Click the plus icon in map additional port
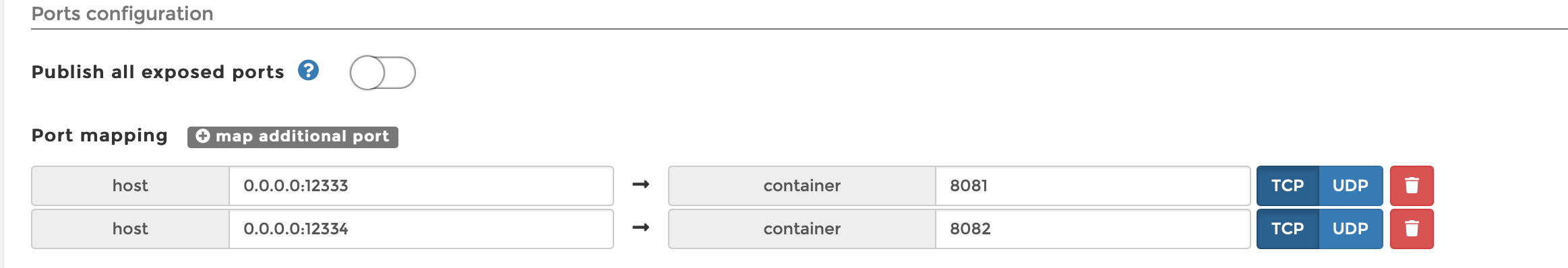 click(203, 137)
